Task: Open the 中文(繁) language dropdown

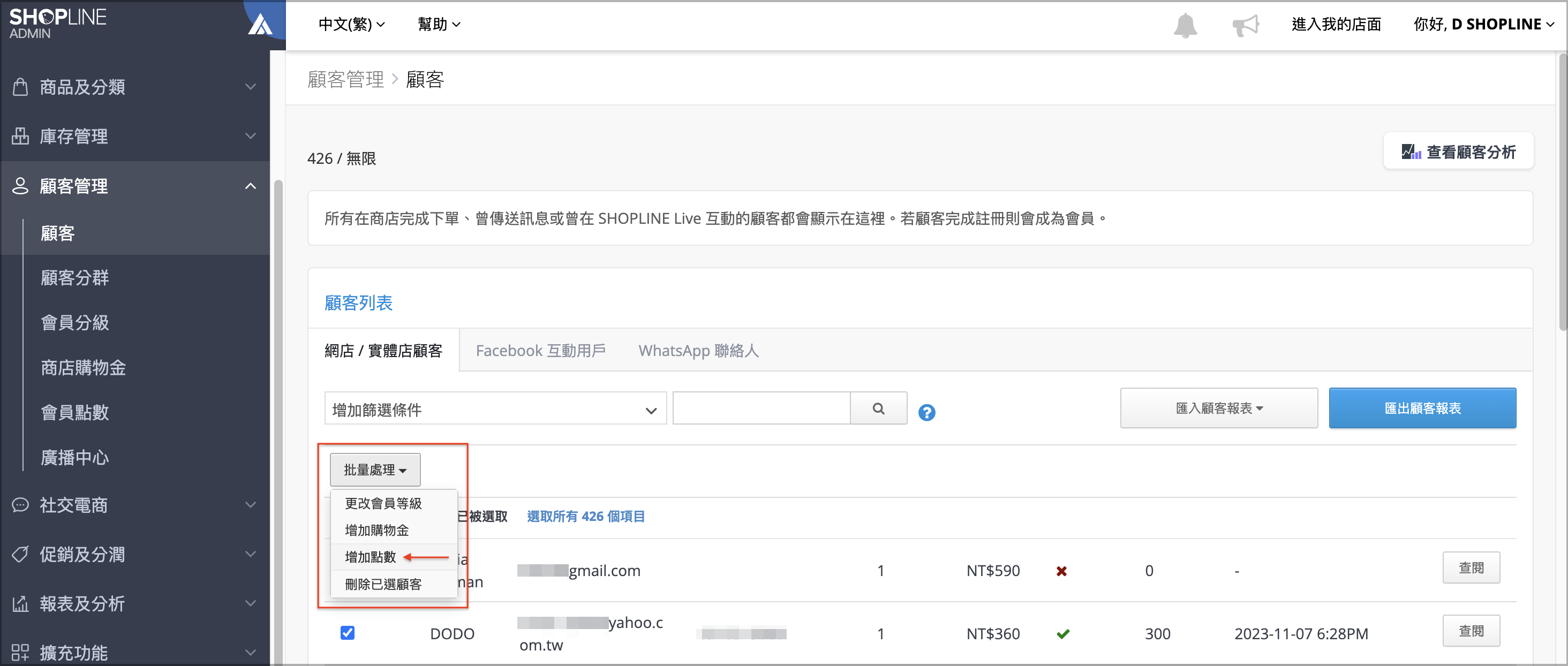Action: (x=351, y=24)
